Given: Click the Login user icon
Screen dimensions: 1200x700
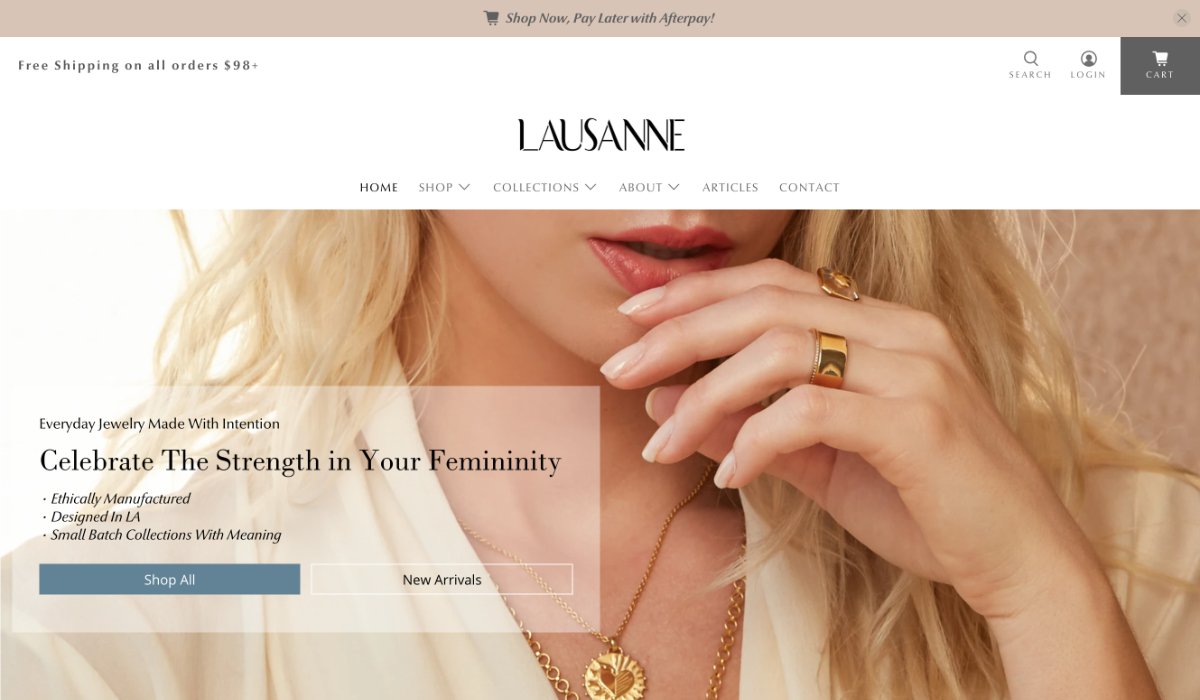Looking at the screenshot, I should 1088,58.
